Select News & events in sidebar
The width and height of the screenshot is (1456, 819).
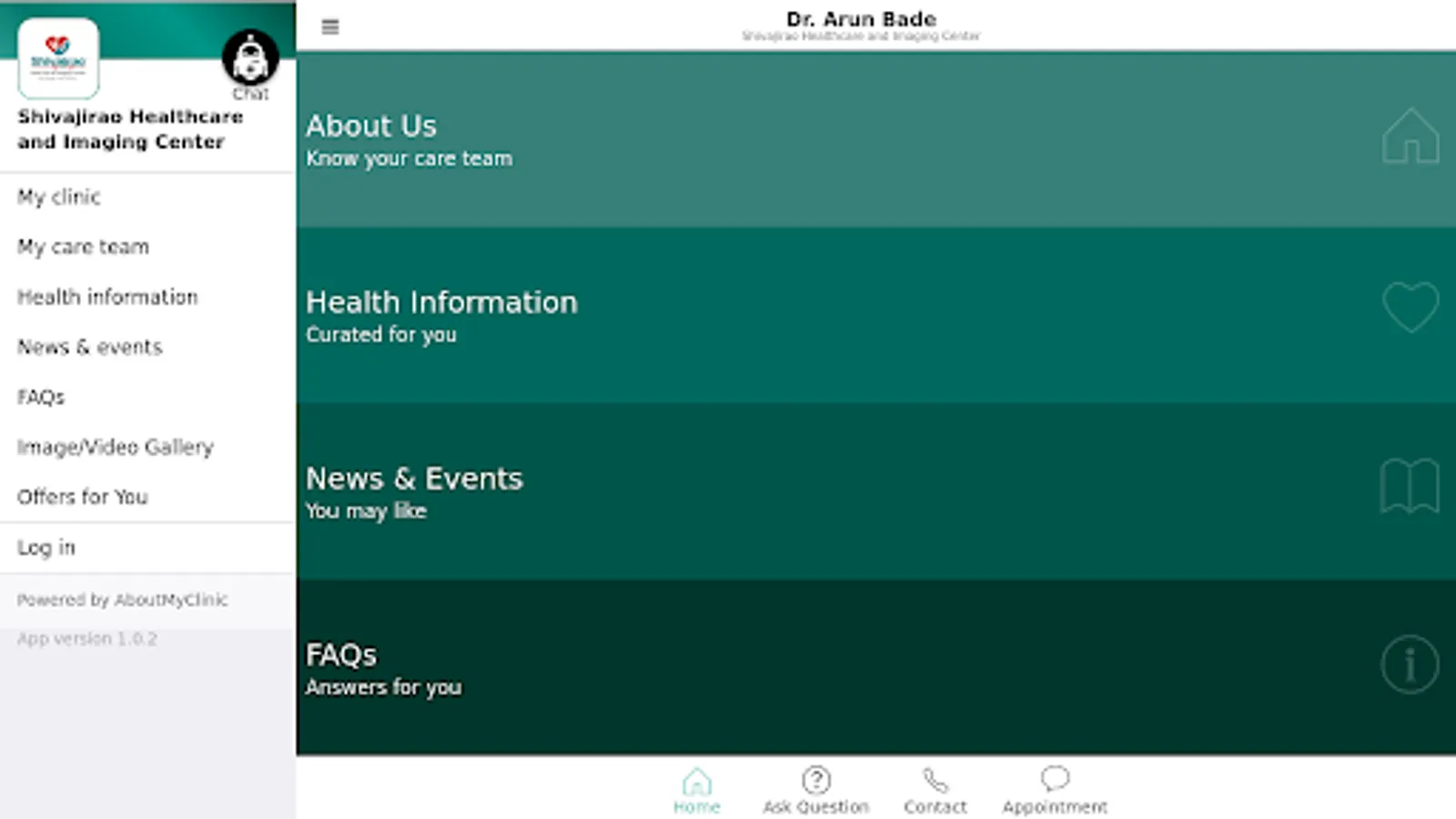coord(89,347)
